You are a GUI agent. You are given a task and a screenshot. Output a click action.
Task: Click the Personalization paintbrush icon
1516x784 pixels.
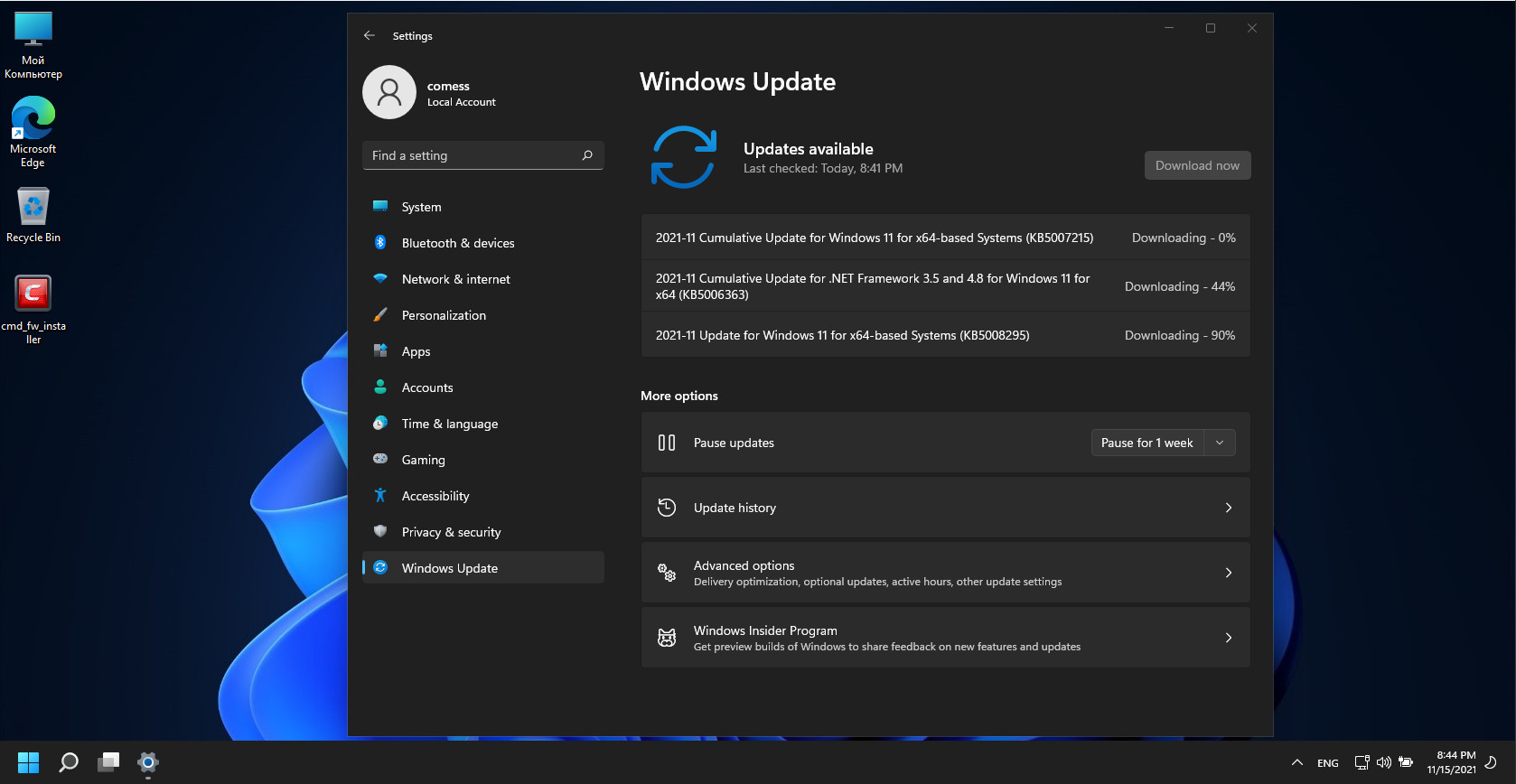tap(380, 314)
